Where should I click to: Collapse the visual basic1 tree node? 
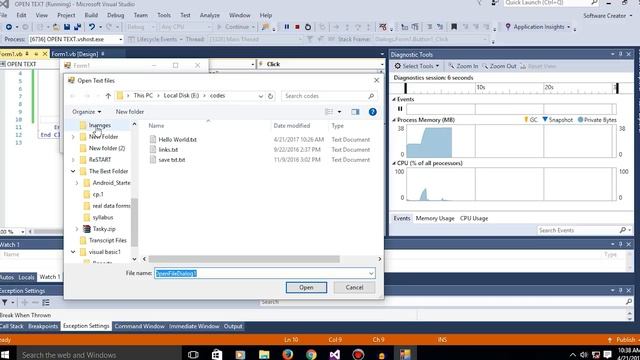pos(73,252)
